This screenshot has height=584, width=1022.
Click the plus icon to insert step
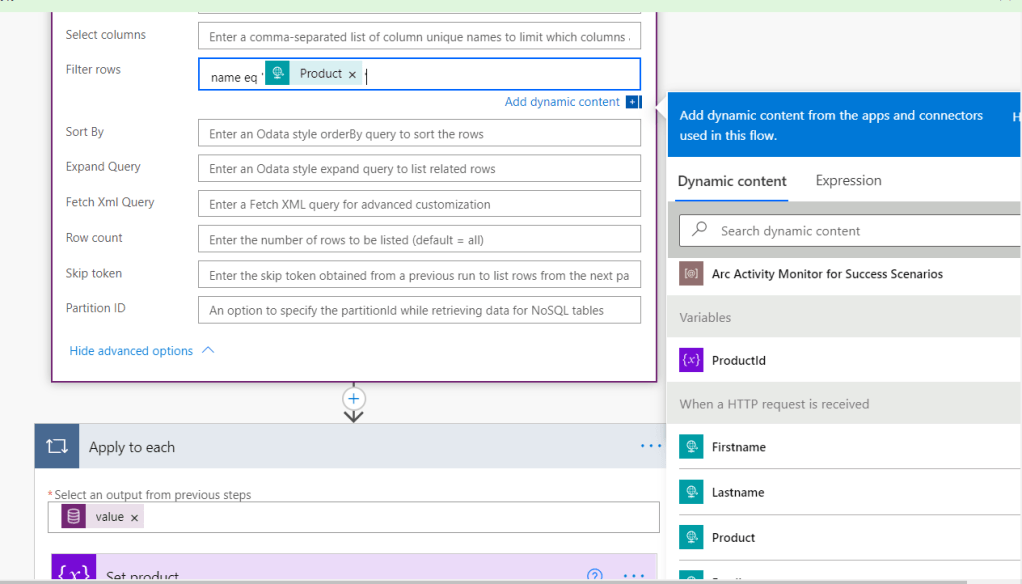(x=353, y=398)
